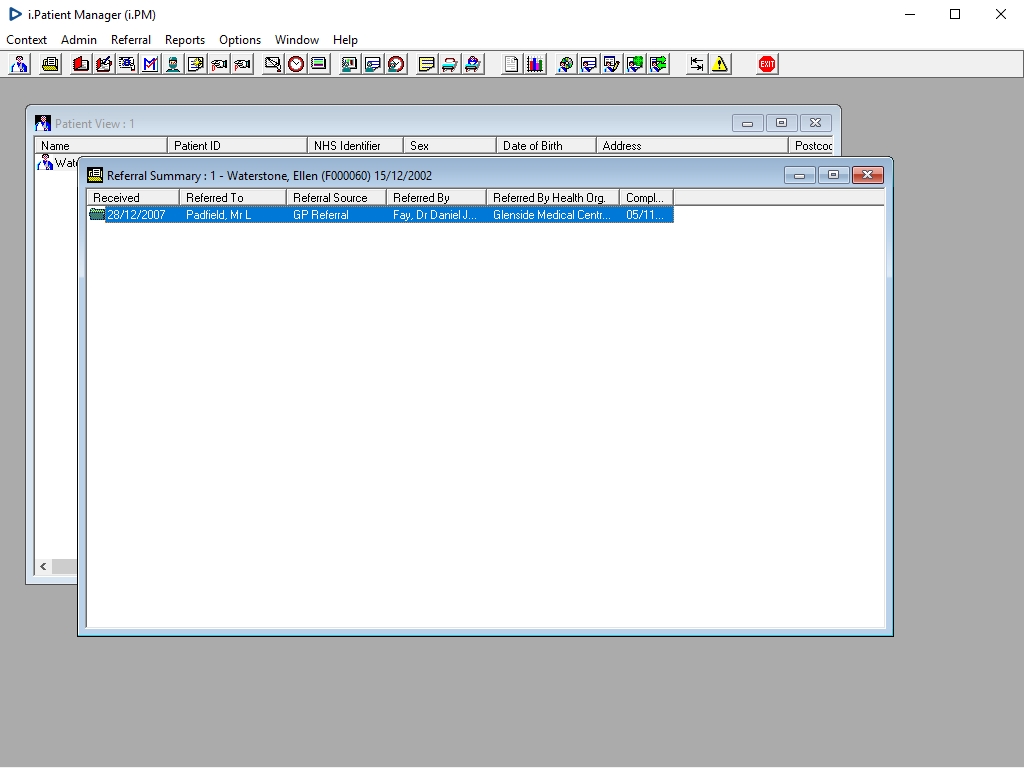The height and width of the screenshot is (768, 1024).
Task: Click the yellow notepad toolbar icon
Action: [426, 64]
